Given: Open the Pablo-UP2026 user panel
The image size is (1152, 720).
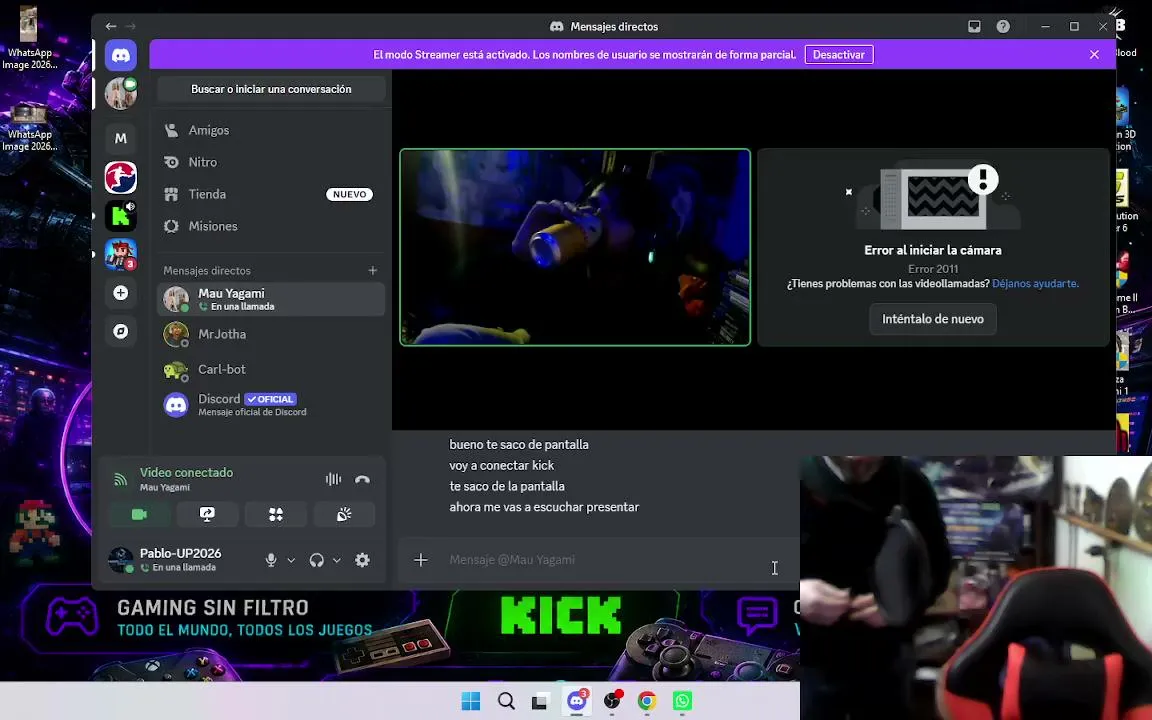Looking at the screenshot, I should pyautogui.click(x=180, y=560).
